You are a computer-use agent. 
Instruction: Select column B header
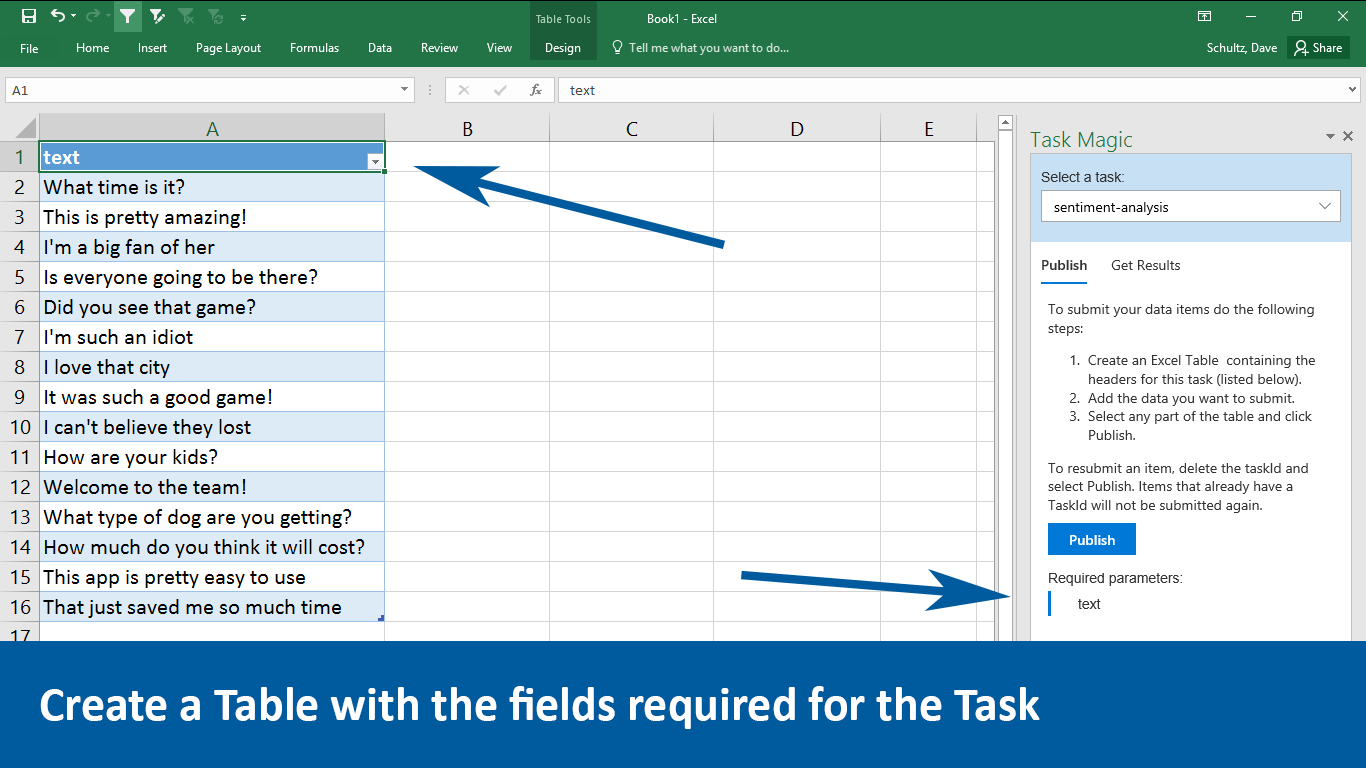[467, 129]
